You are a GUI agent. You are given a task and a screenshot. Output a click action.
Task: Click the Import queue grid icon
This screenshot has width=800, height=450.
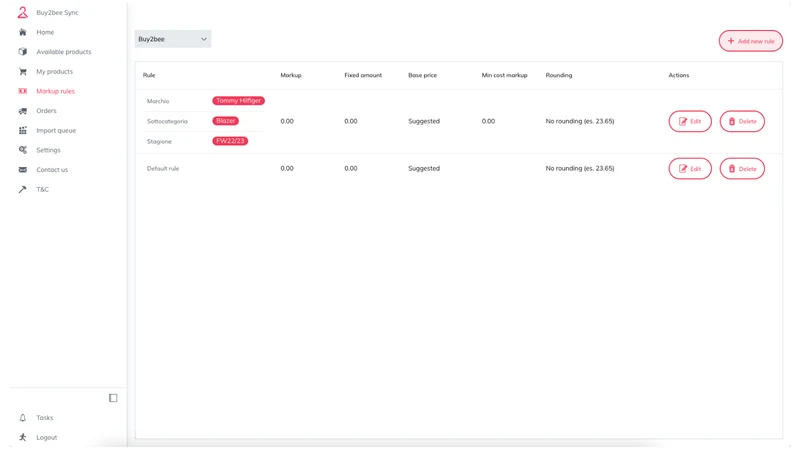[22, 131]
